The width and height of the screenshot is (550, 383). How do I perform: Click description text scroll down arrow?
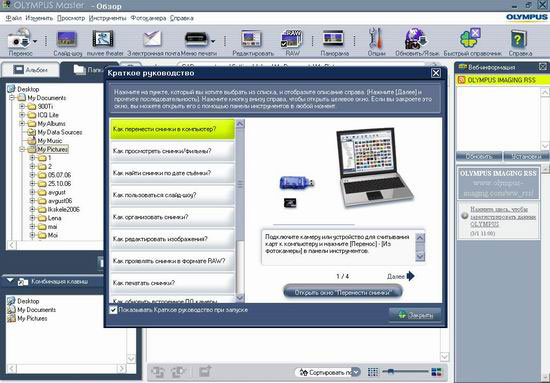(420, 257)
